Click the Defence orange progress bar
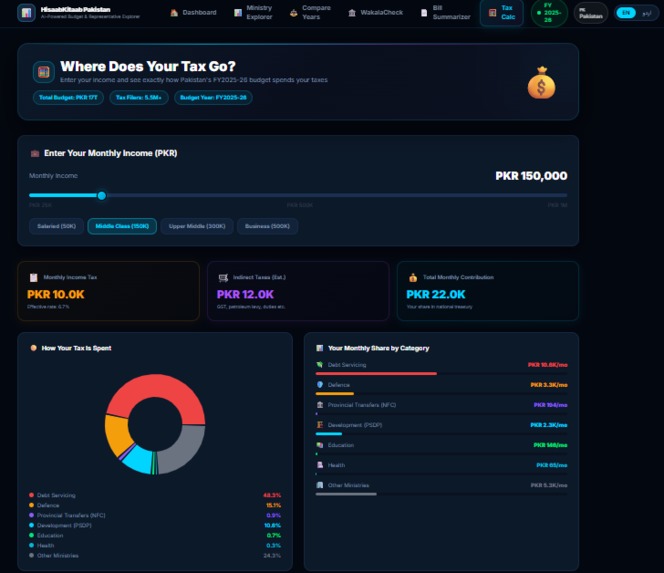664x573 pixels. [x=335, y=393]
